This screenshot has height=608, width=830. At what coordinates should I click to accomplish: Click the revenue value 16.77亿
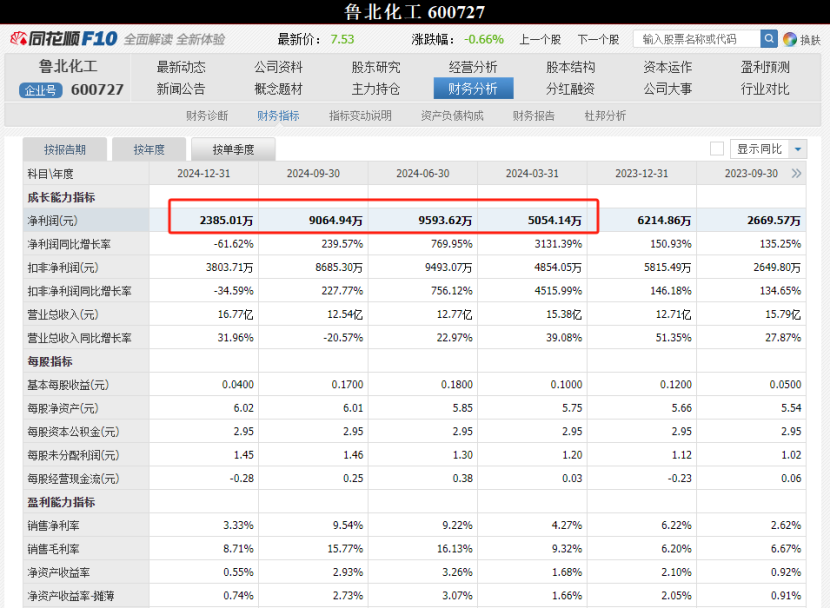click(236, 314)
